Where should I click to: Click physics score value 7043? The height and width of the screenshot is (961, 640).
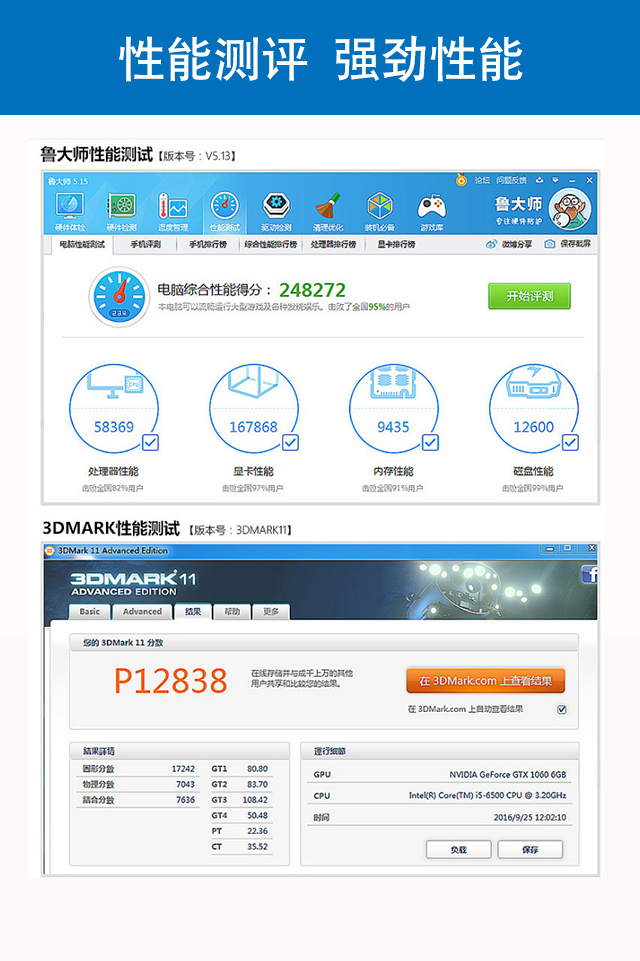tap(186, 784)
